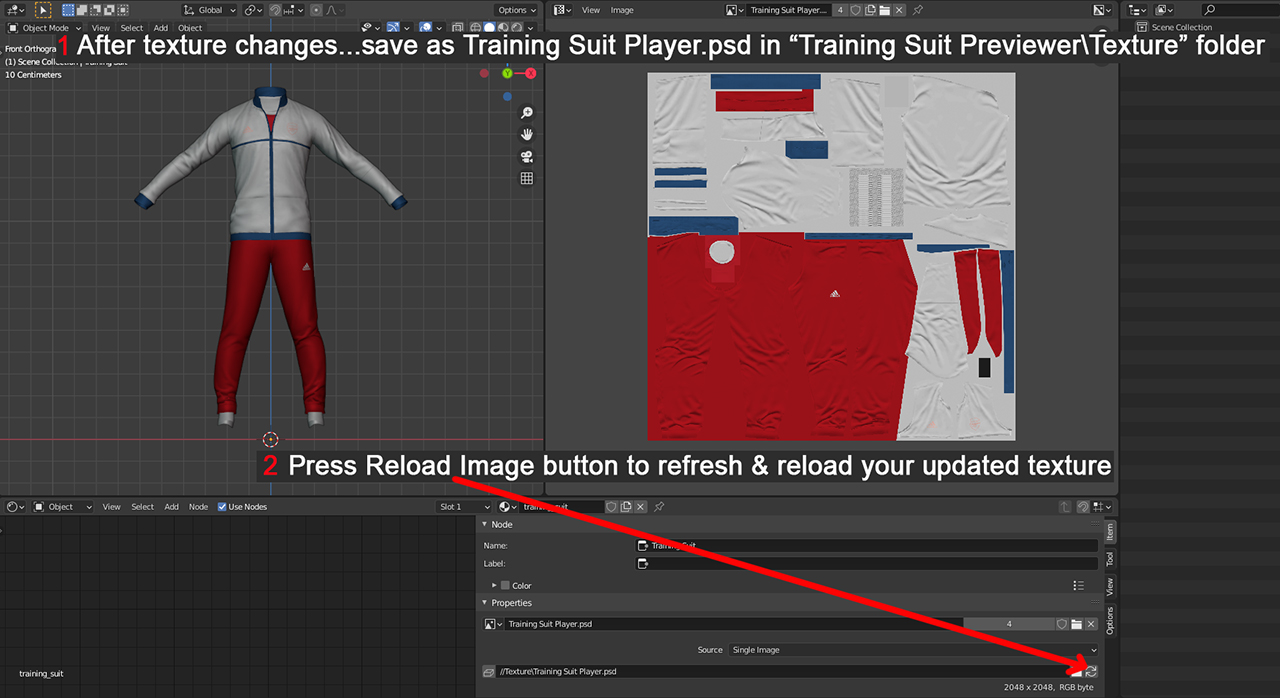The image size is (1280, 698).
Task: Click the green Y axis gizmo
Action: pos(508,73)
